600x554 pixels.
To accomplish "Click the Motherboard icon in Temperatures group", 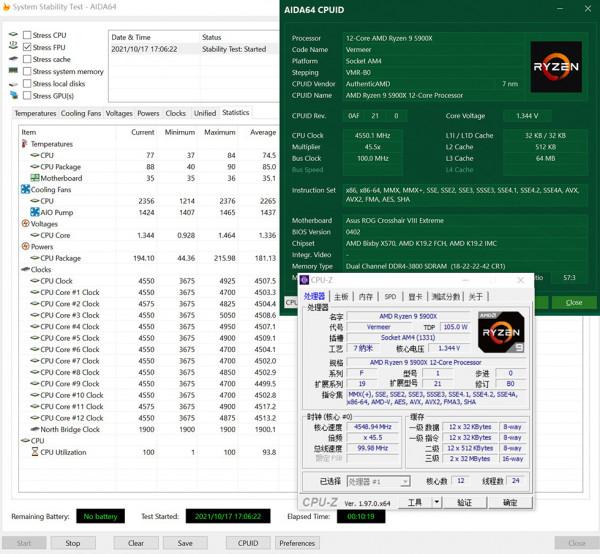I will pos(35,178).
